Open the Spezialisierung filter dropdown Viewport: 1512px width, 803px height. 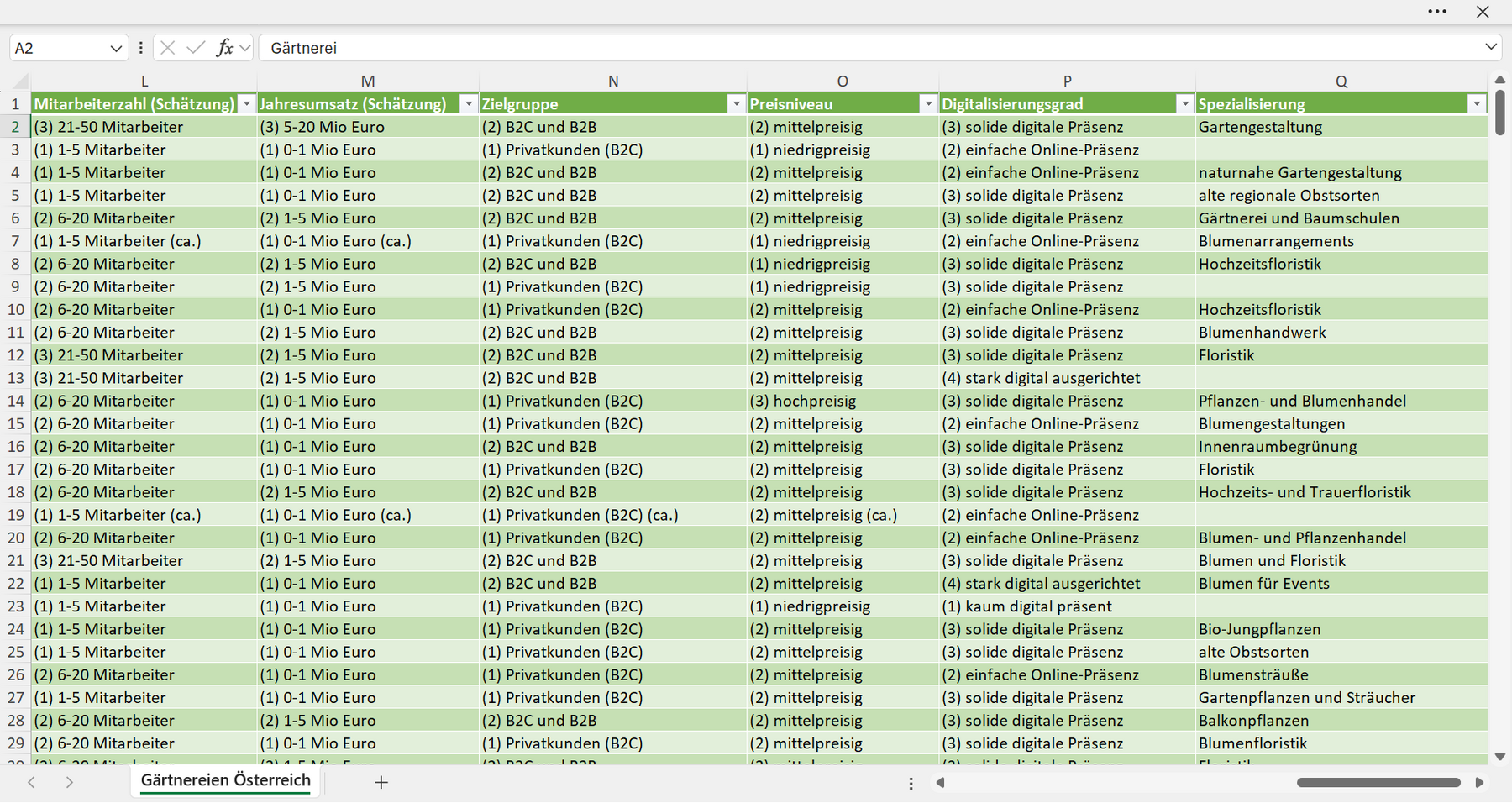[1476, 103]
